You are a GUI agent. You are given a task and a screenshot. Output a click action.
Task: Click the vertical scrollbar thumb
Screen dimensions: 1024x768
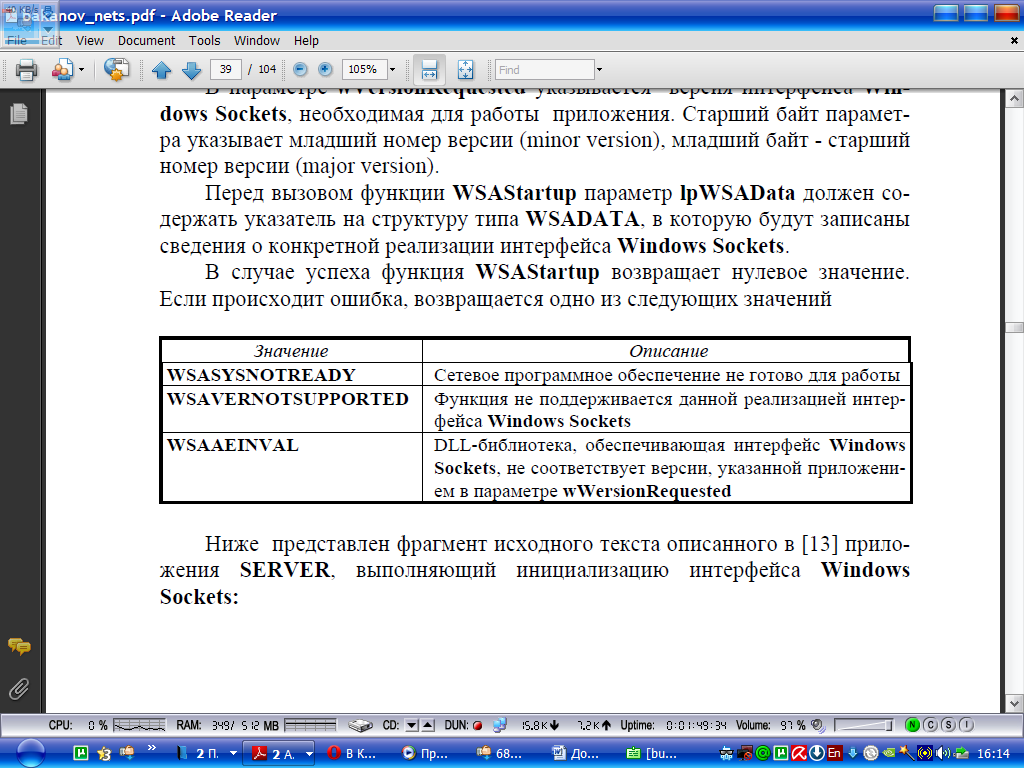pos(1014,327)
